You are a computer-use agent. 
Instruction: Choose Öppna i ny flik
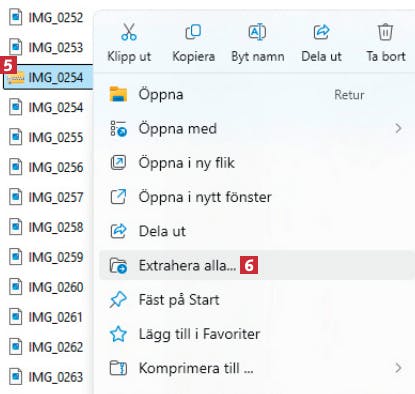257,163
